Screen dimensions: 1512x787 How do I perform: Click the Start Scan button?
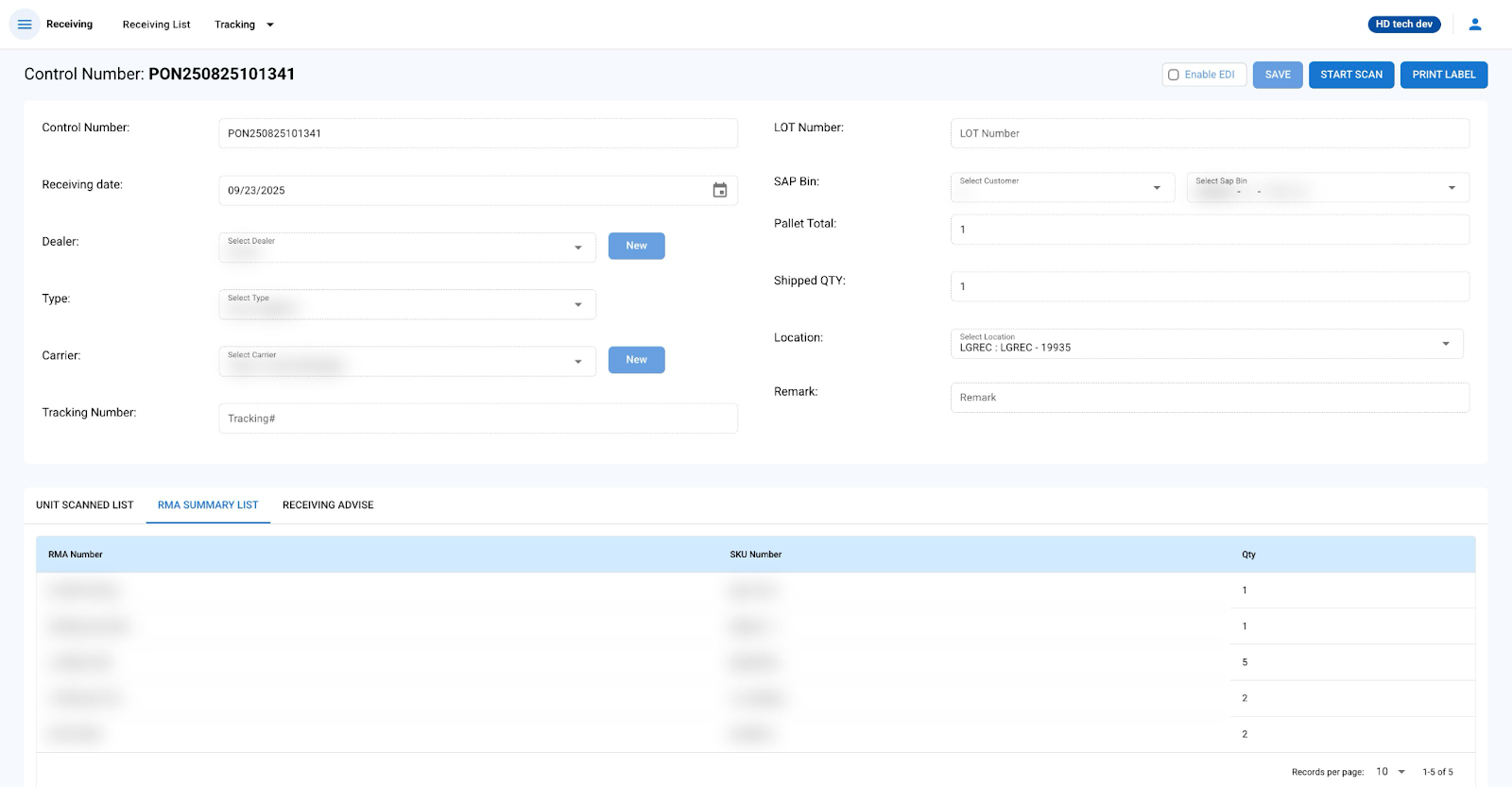(1350, 75)
